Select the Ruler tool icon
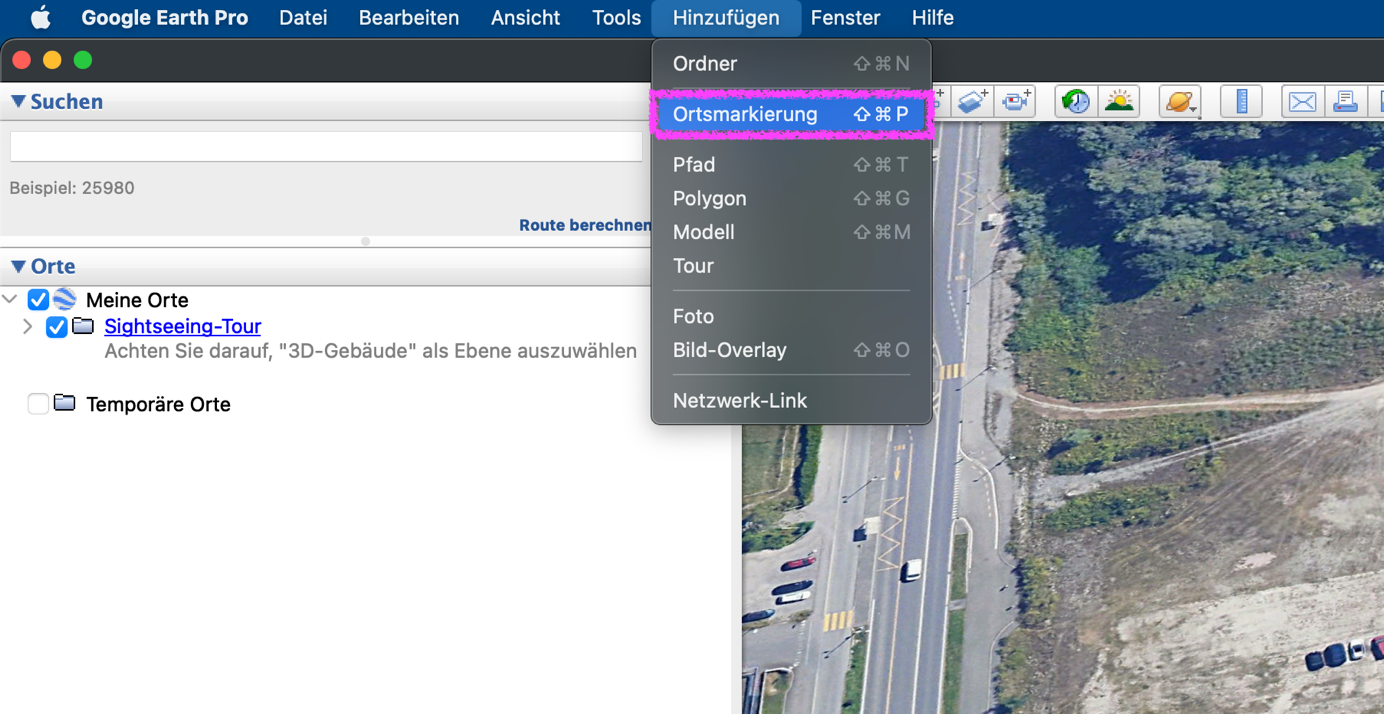1384x714 pixels. [1242, 101]
